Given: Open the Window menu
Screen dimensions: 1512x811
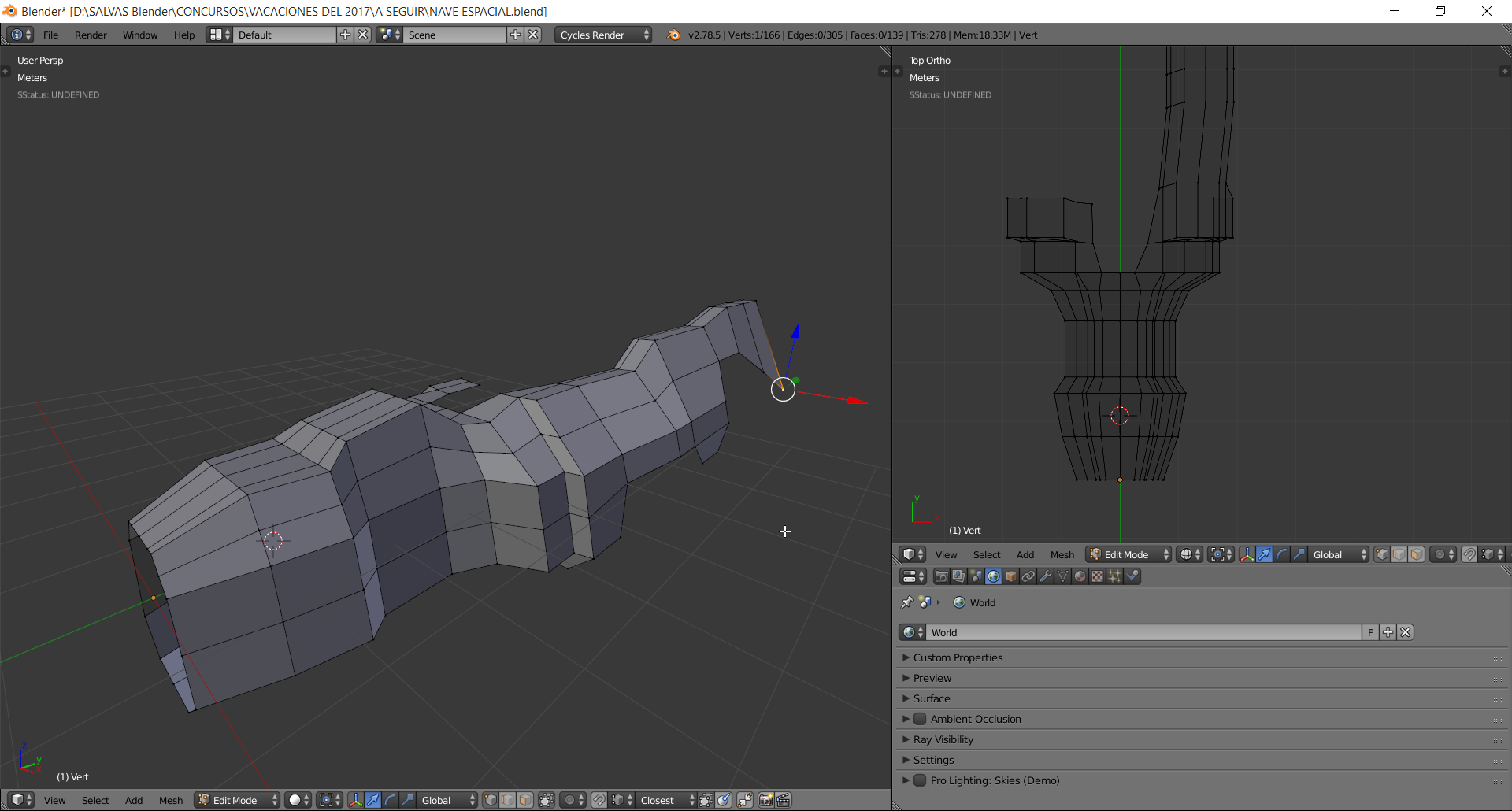Looking at the screenshot, I should point(140,35).
